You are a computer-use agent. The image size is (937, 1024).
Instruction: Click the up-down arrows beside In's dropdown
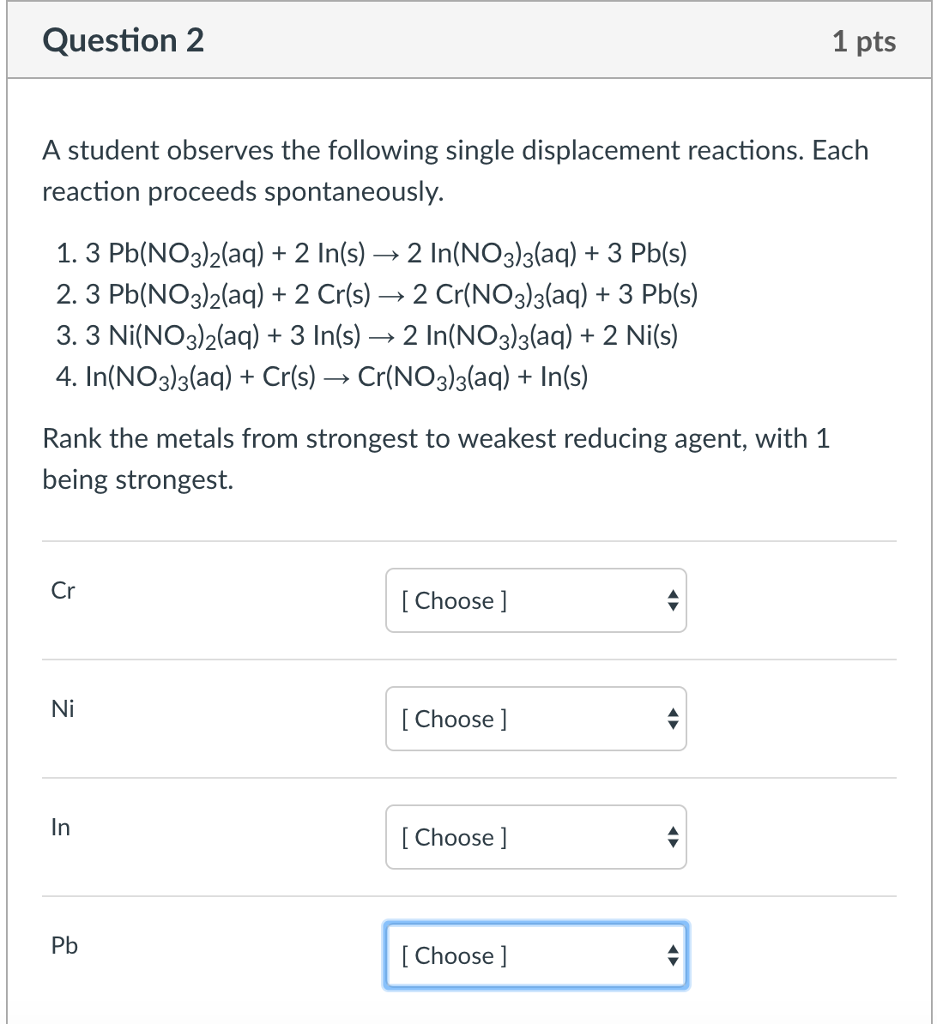(673, 837)
